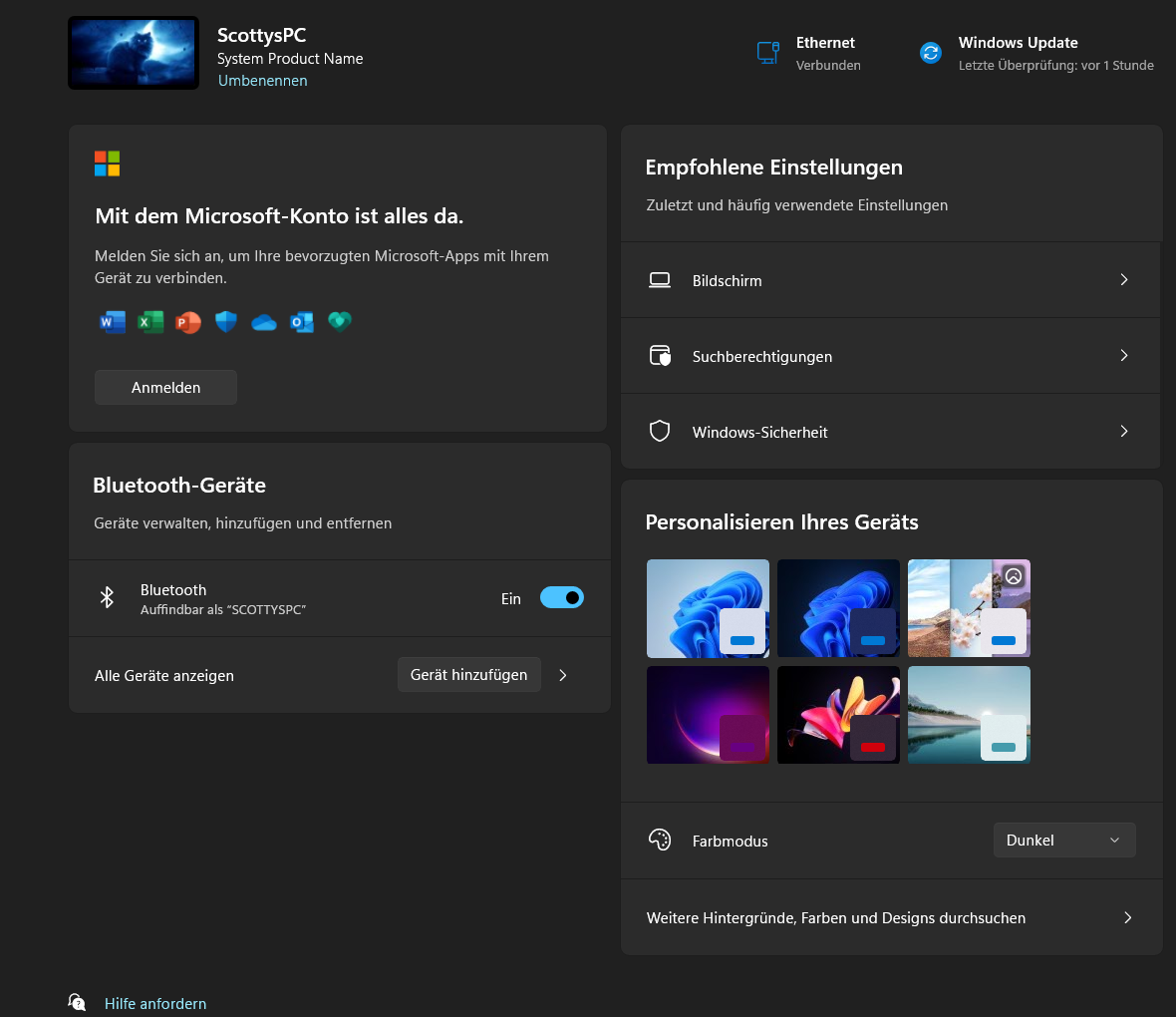Click the Hilfe anfordern chat icon
Screen dimensions: 1176x1017
(77, 1002)
